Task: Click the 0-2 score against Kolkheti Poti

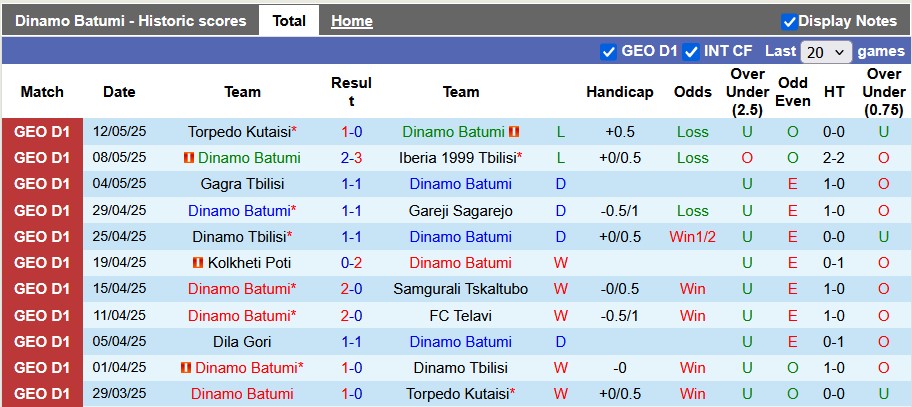Action: pos(351,263)
